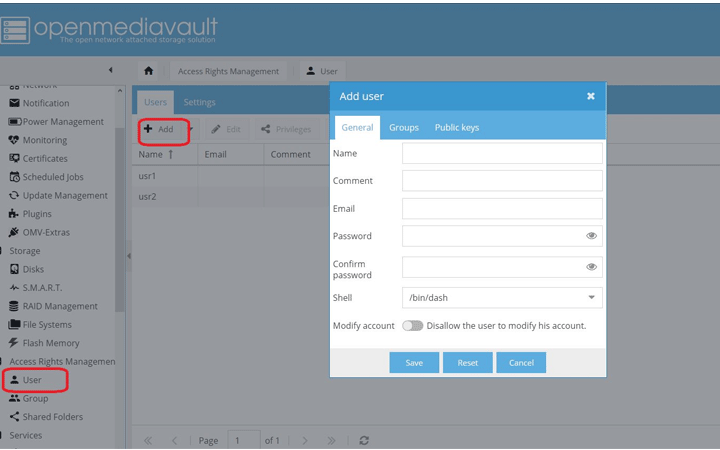Select the usr2 row
Image resolution: width=720 pixels, height=450 pixels.
(x=231, y=196)
